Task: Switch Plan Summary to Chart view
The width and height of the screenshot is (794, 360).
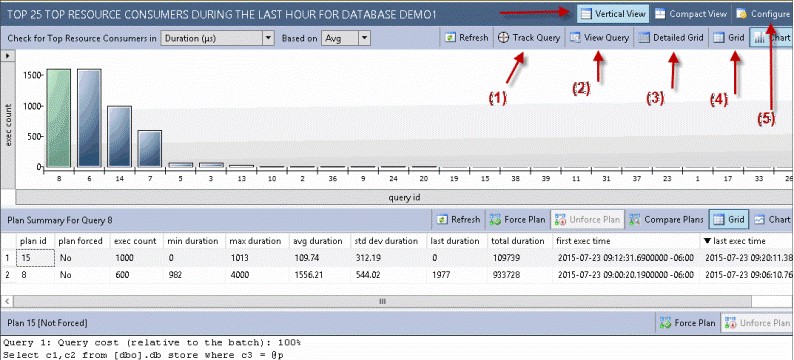Action: pos(772,219)
